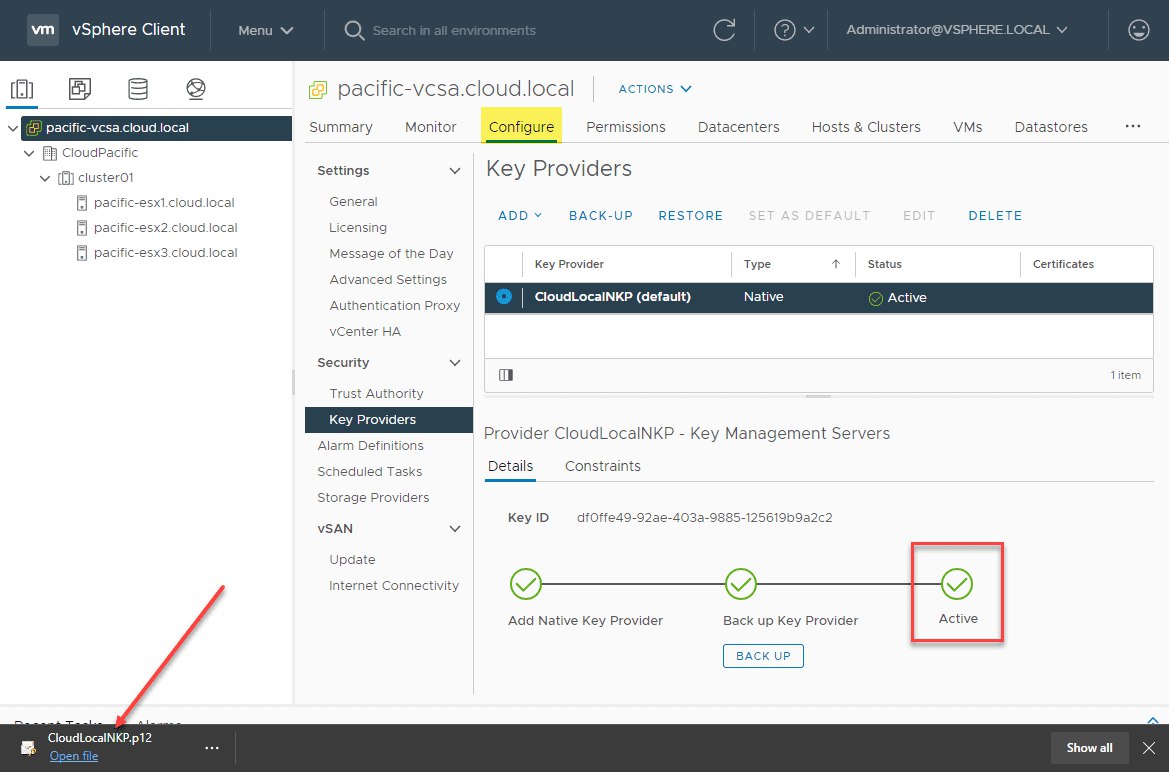Viewport: 1169px width, 772px height.
Task: Open the help question-mark menu
Action: pos(793,30)
